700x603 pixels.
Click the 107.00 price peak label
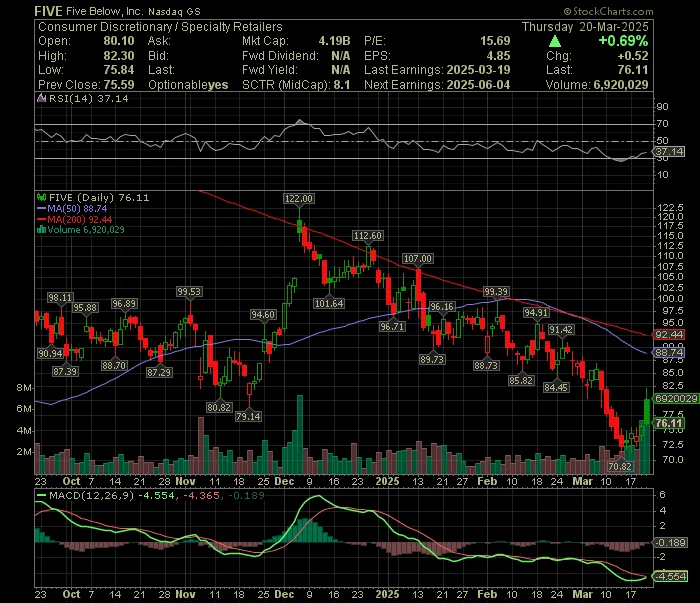(x=418, y=258)
